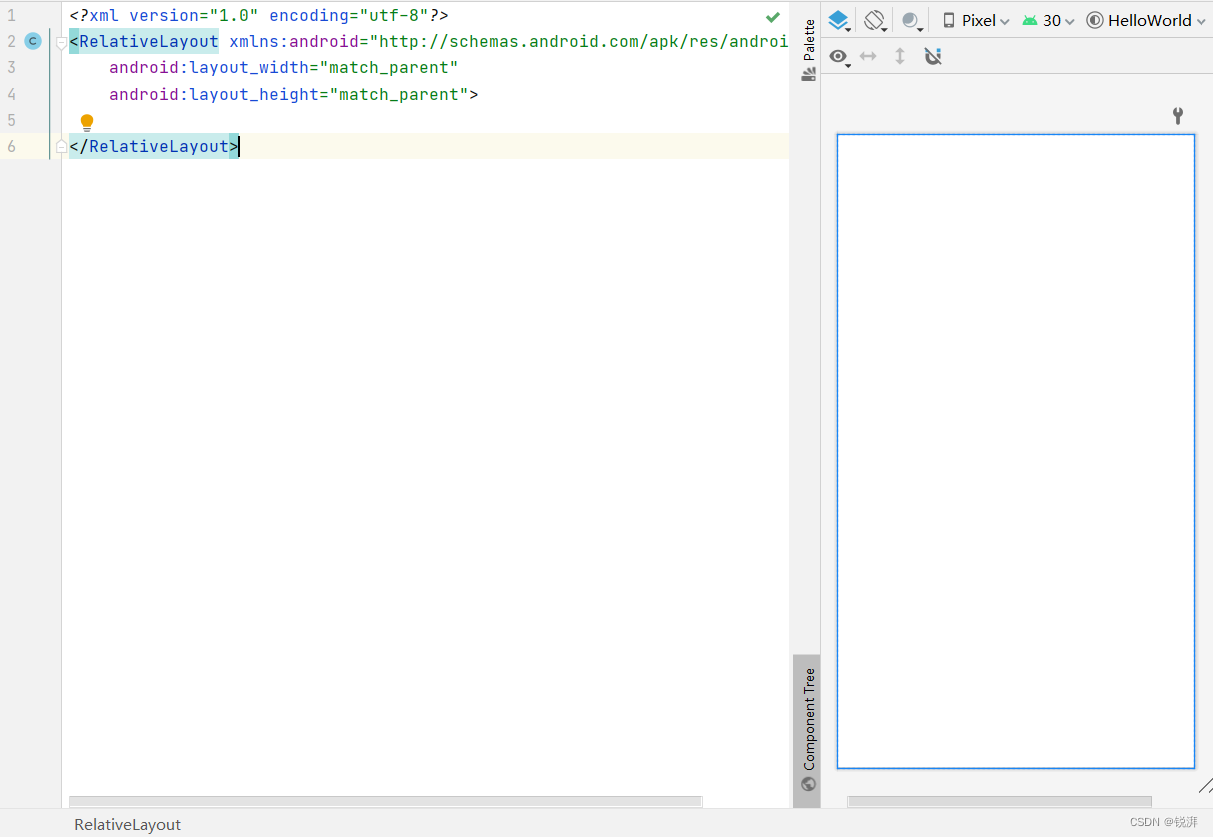The width and height of the screenshot is (1213, 837).
Task: Click the xmlns:android attribute in line 2
Action: (x=294, y=42)
